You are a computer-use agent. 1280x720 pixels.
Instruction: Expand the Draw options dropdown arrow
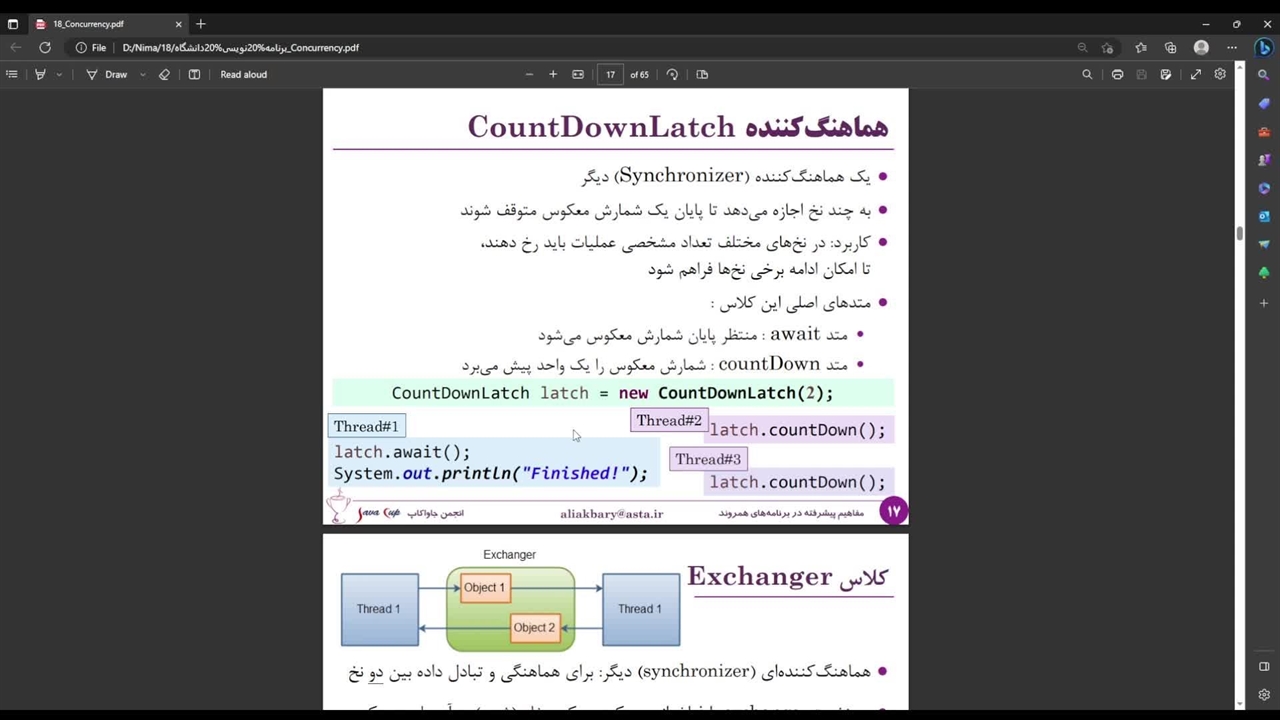(x=142, y=74)
